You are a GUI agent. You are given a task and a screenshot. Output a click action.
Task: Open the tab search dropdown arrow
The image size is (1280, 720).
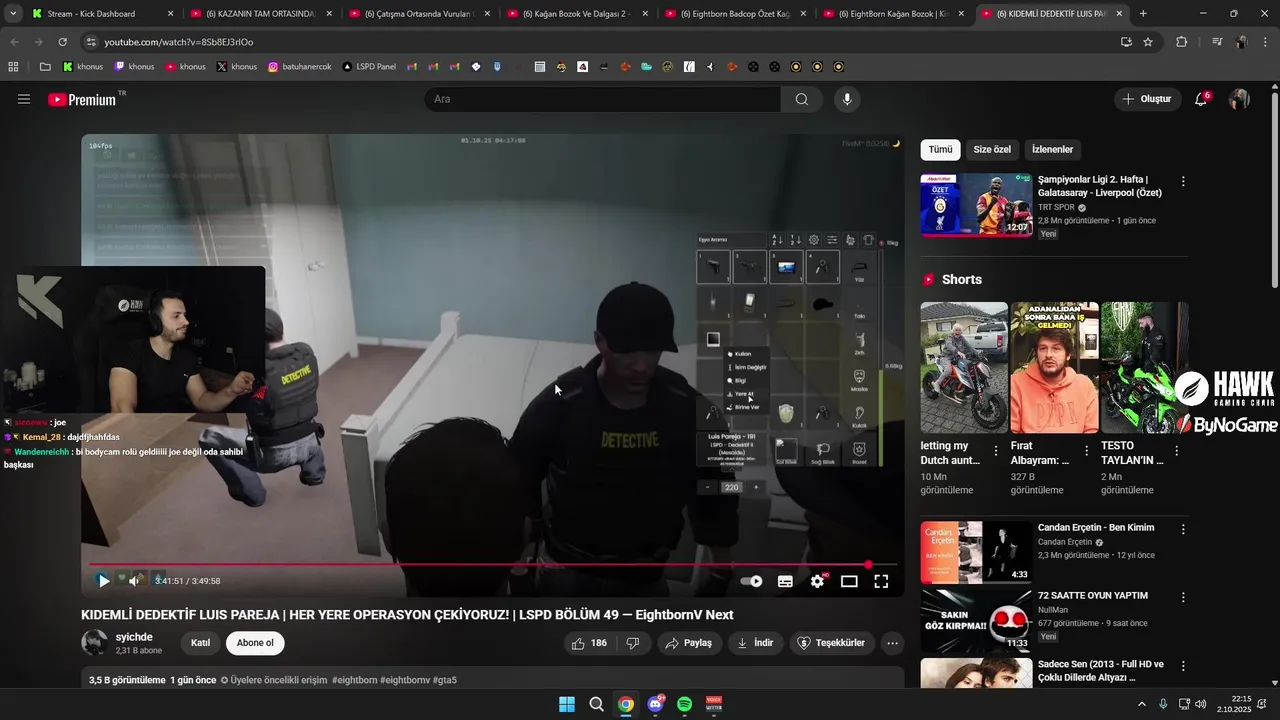coord(12,14)
